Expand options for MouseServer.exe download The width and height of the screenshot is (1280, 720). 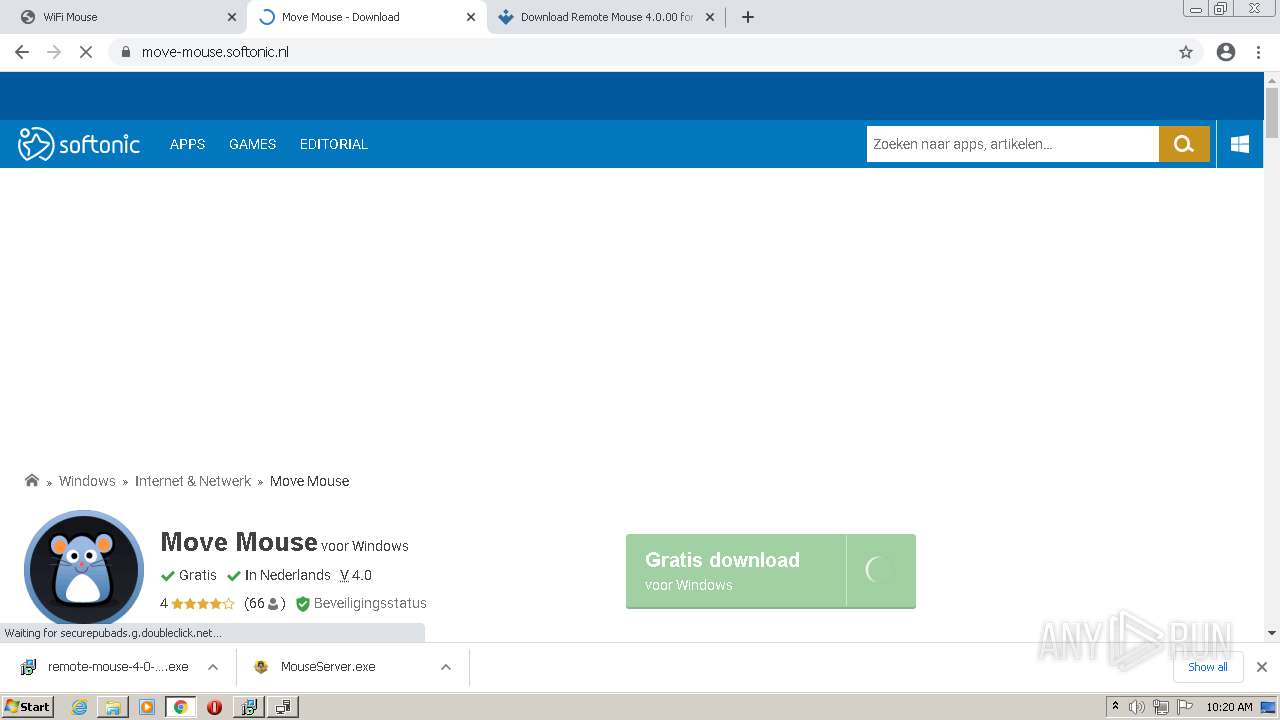pyautogui.click(x=446, y=667)
